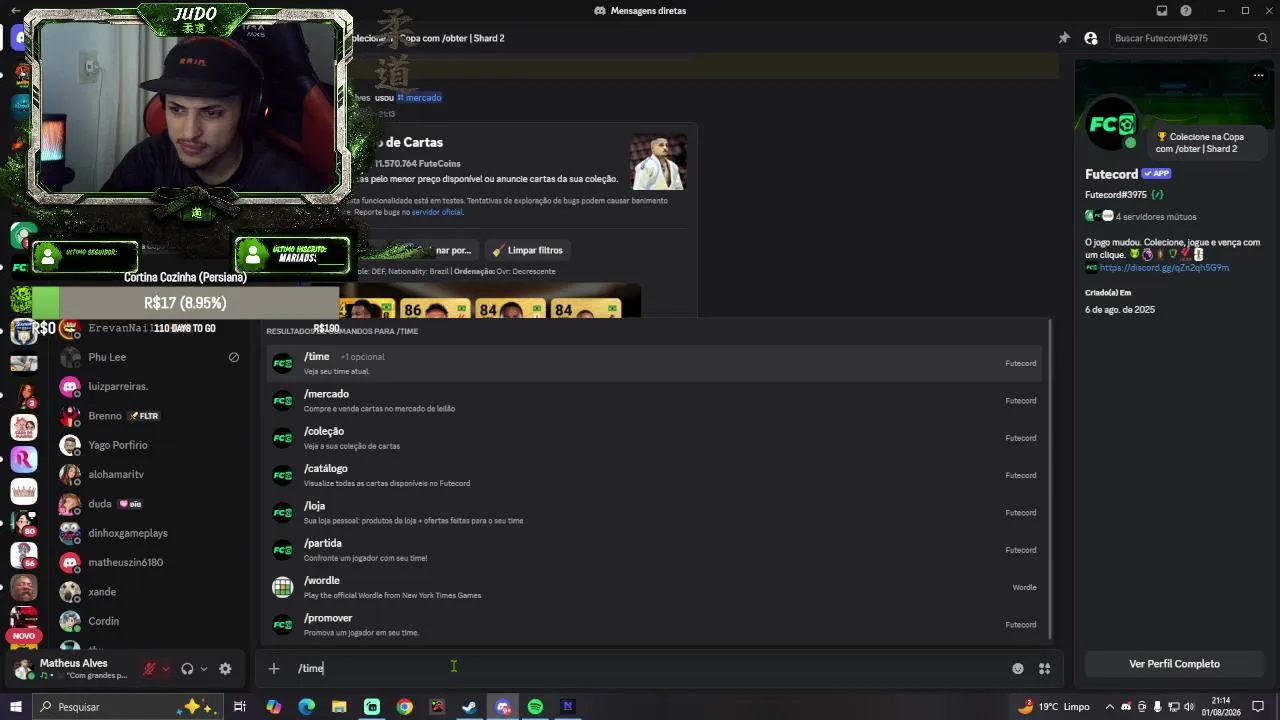1280x720 pixels.
Task: Open duda direct message
Action: [150, 504]
